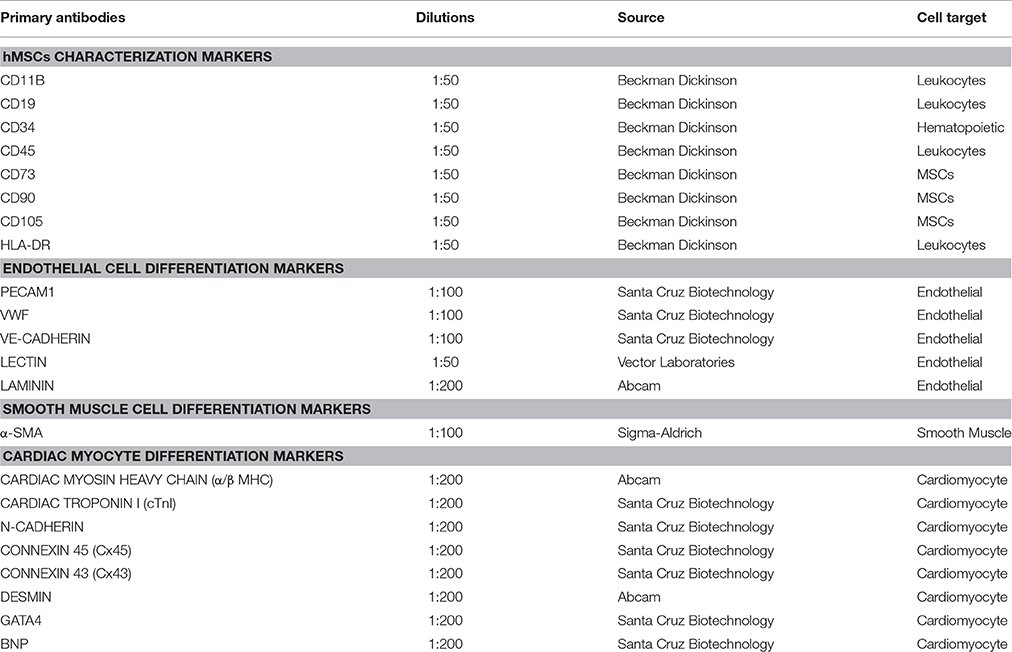Click the CD34 antibody cell
This screenshot has height=652, width=1012.
[x=17, y=128]
